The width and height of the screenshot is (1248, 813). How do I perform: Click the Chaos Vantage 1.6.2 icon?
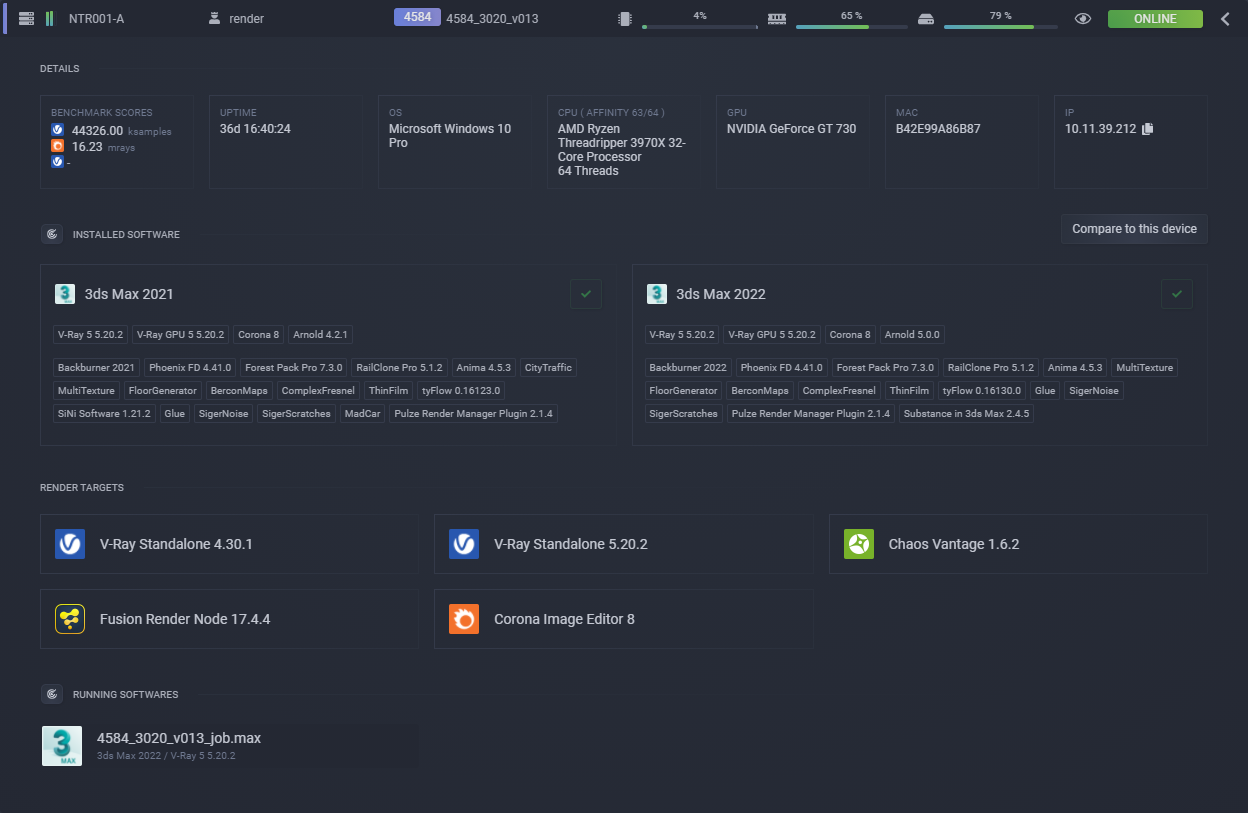859,544
